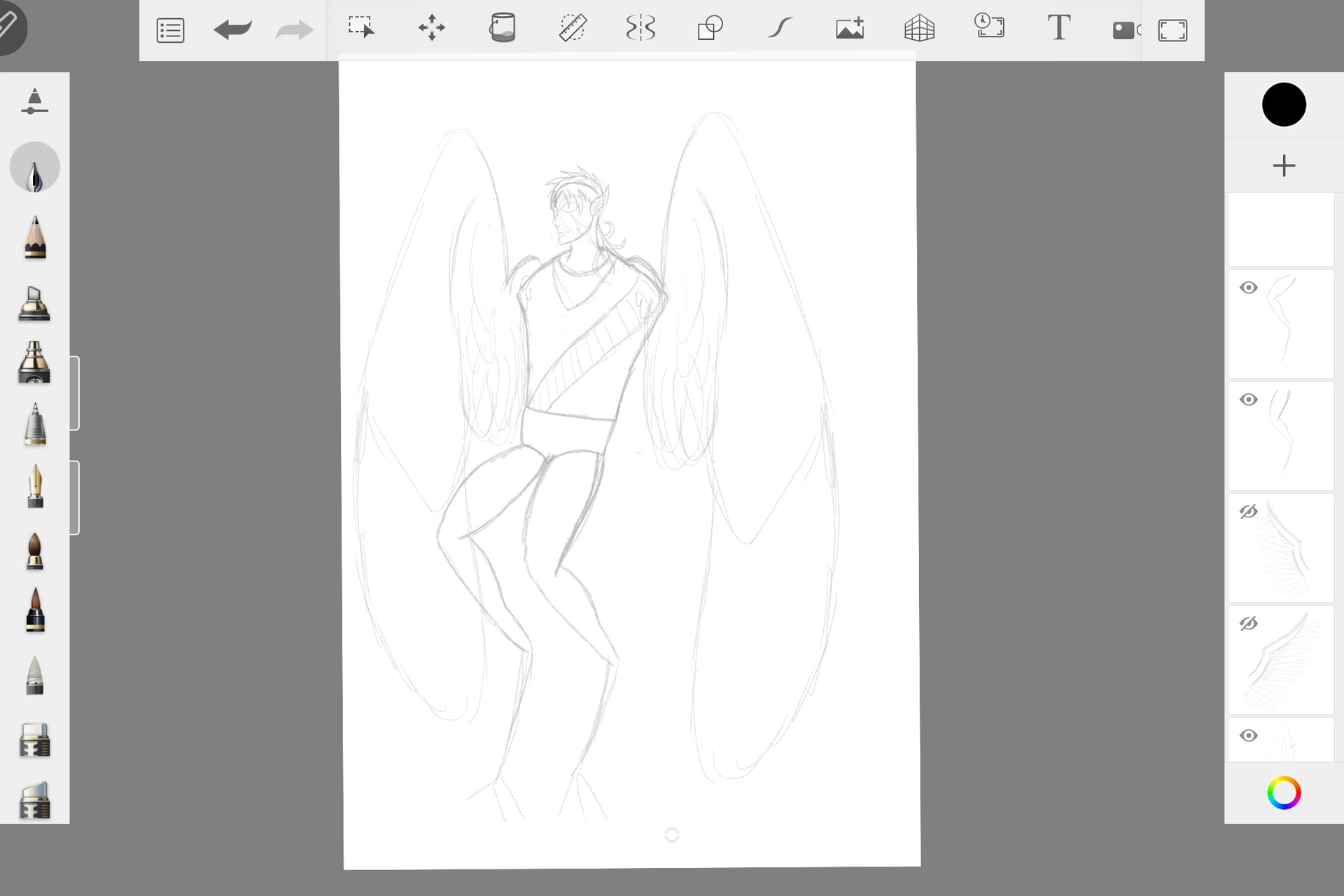Select the blank top layer thumbnail
This screenshot has width=1344, height=896.
tap(1281, 230)
